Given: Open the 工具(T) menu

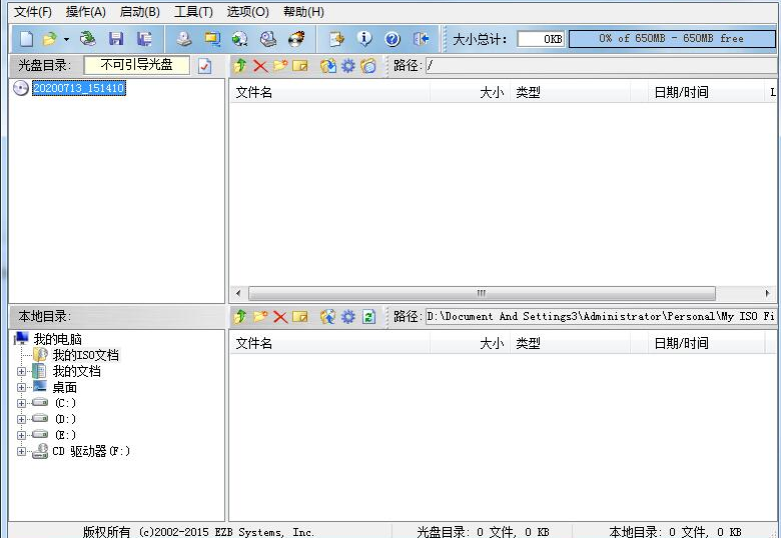Looking at the screenshot, I should (193, 11).
